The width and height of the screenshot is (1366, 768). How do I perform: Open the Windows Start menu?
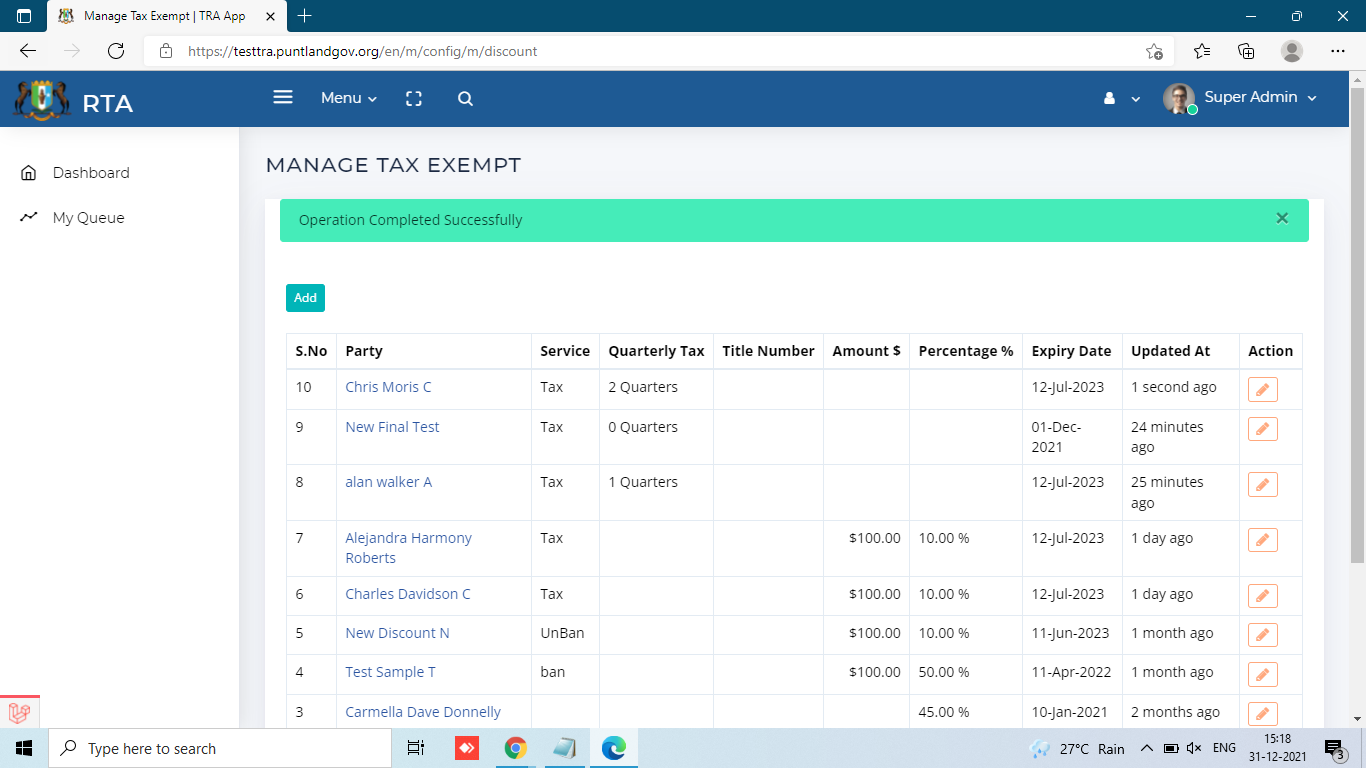[x=24, y=748]
